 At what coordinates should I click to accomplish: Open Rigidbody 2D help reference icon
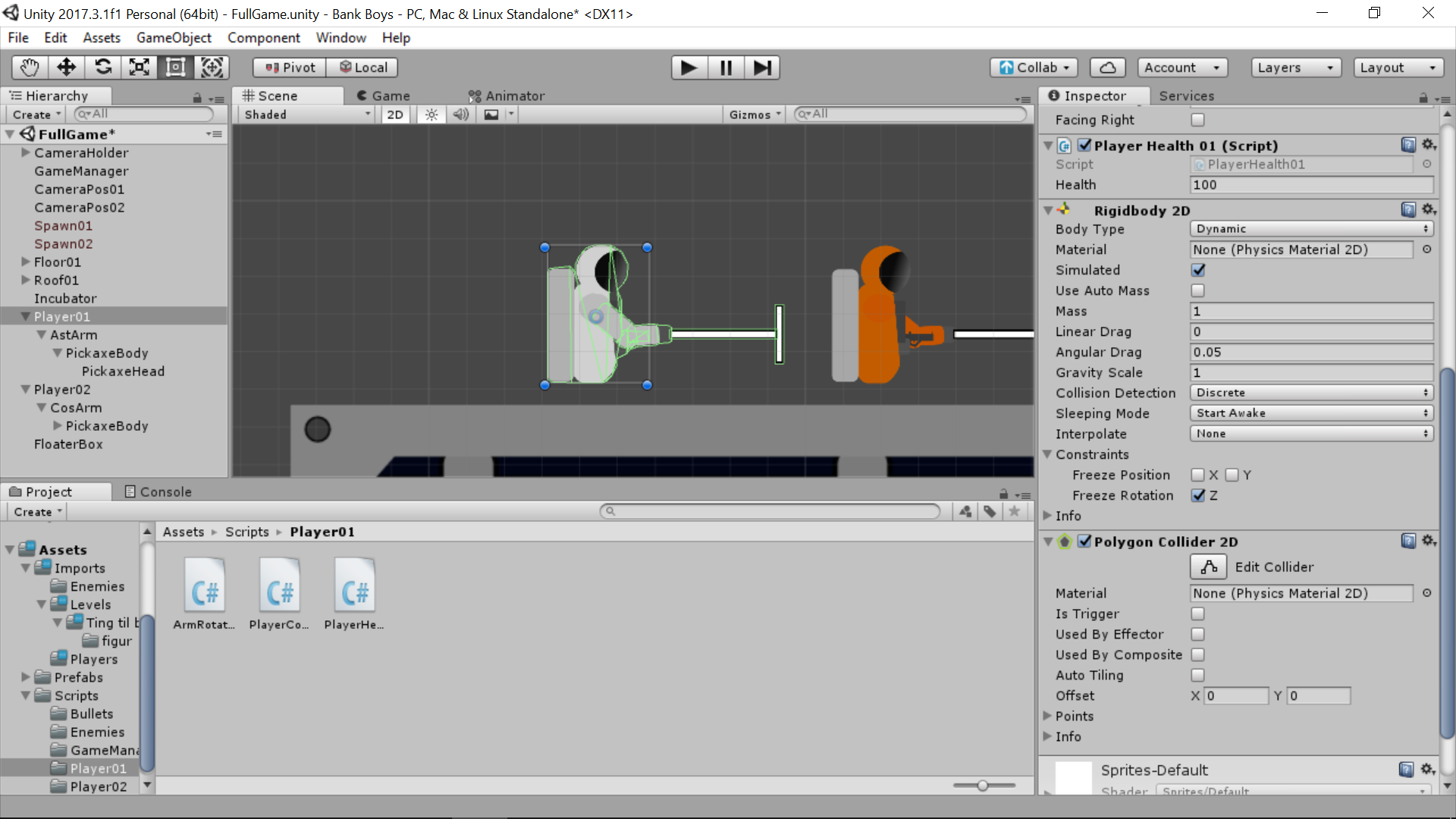1408,210
